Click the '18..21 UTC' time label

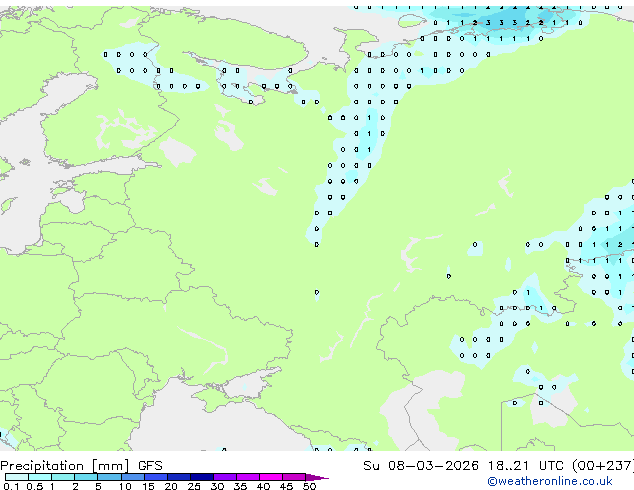526,465
